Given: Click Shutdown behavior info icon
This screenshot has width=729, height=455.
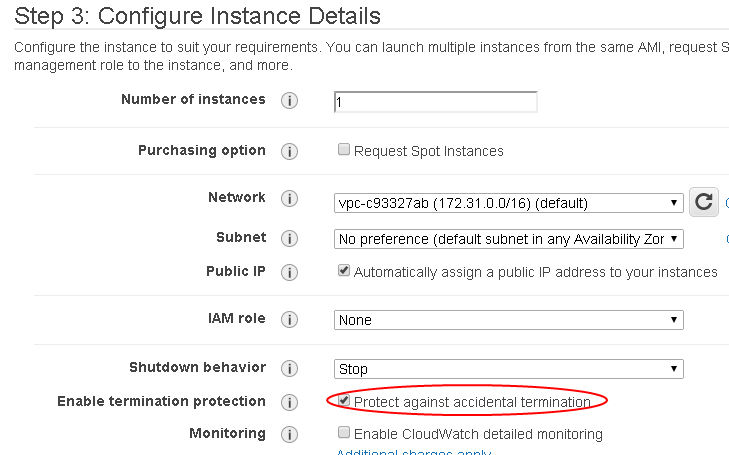Looking at the screenshot, I should pos(289,369).
